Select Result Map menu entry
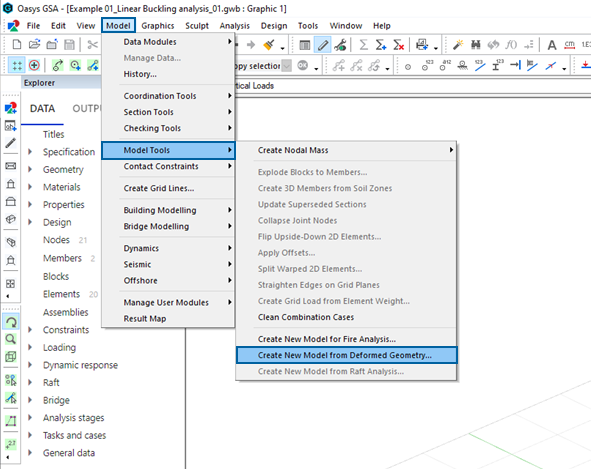Image resolution: width=591 pixels, height=469 pixels. tap(168, 319)
